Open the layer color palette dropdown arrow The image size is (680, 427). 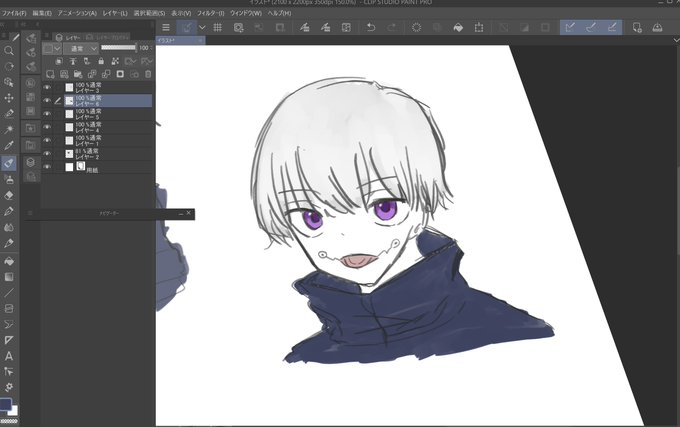pyautogui.click(x=57, y=49)
